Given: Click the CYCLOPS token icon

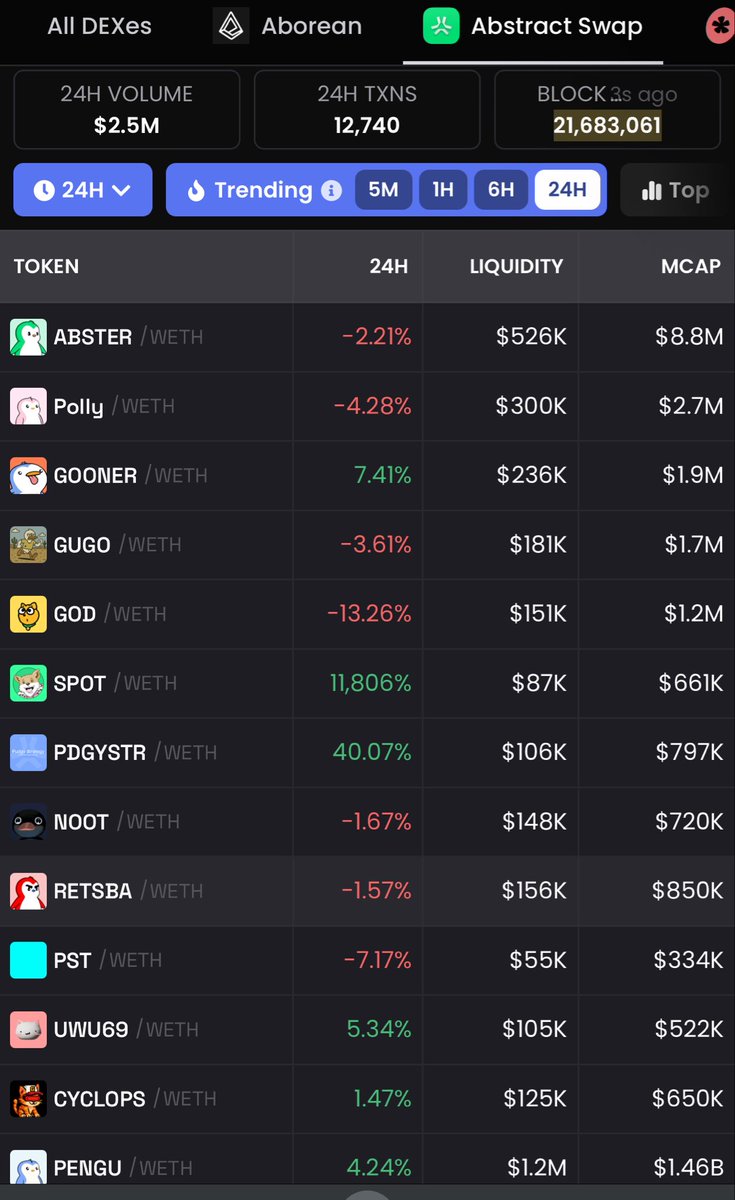Looking at the screenshot, I should [28, 1099].
